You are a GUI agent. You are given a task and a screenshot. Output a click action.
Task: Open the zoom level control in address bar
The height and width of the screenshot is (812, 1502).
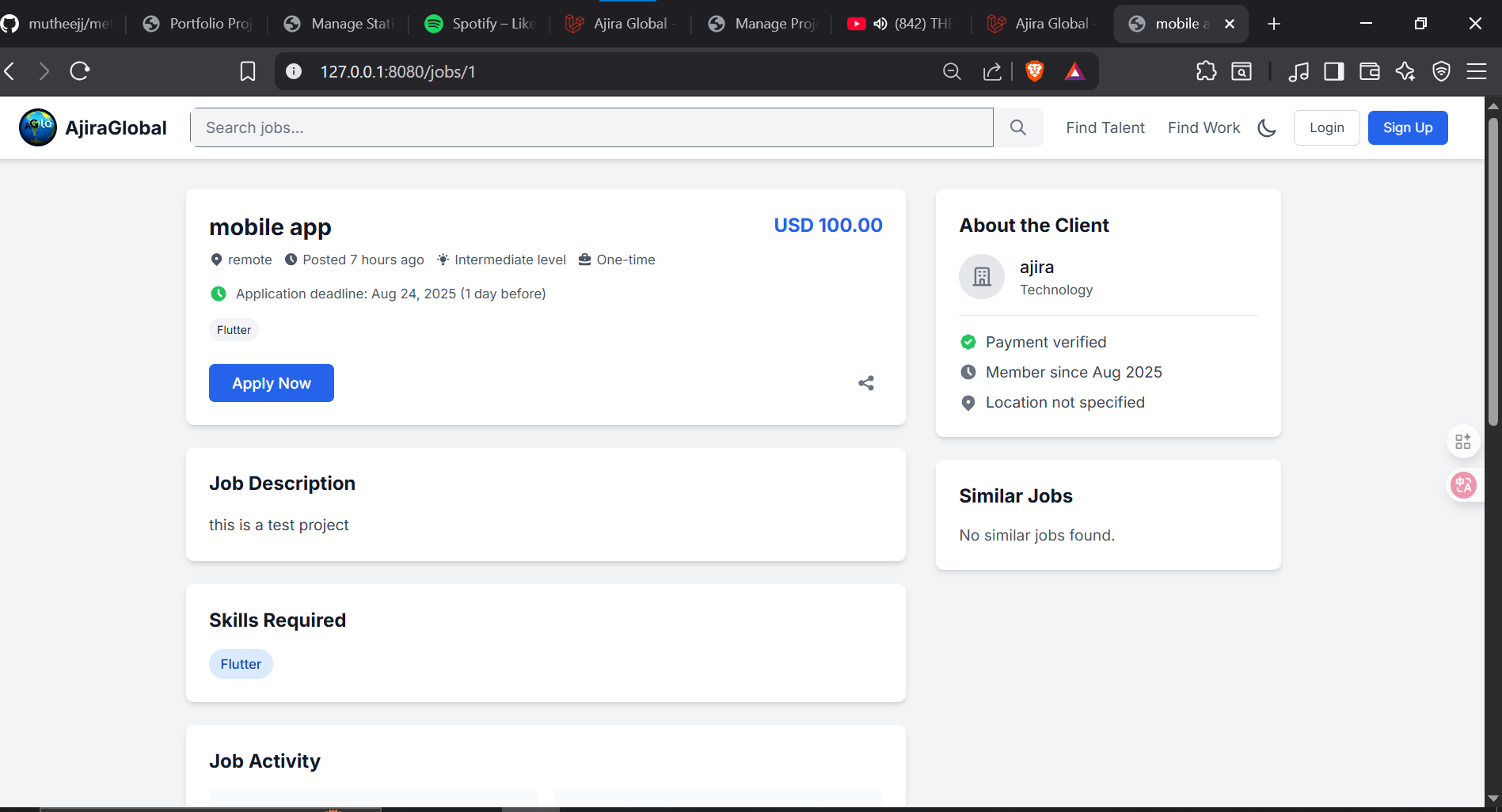(952, 71)
